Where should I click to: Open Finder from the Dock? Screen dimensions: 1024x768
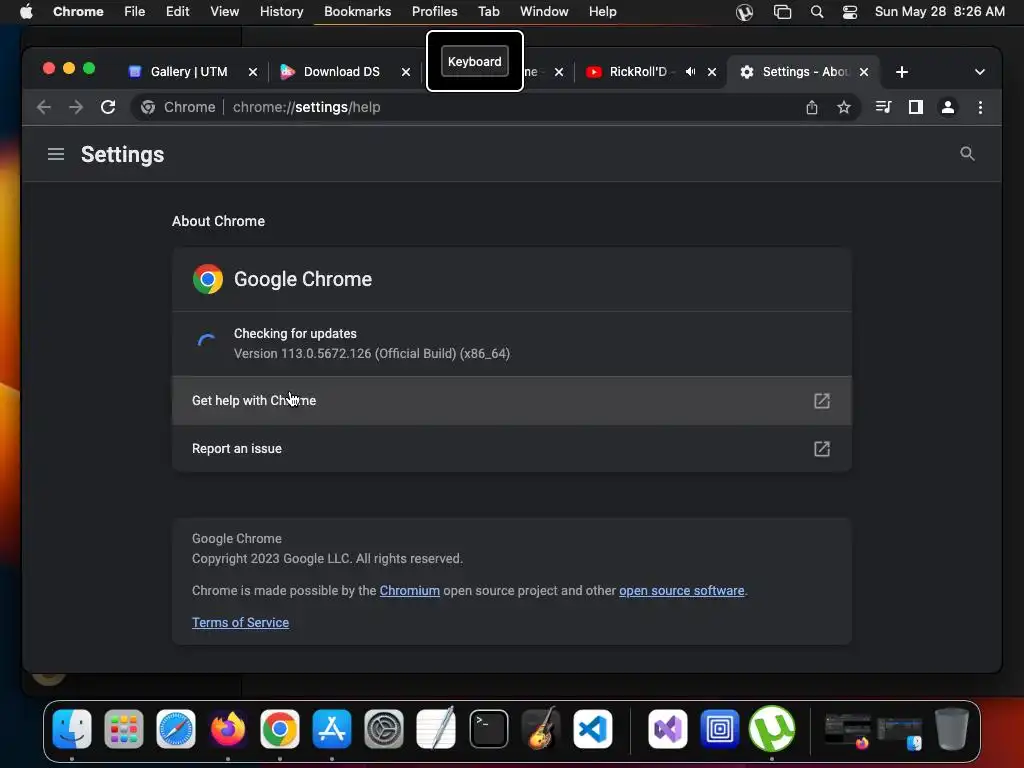pyautogui.click(x=72, y=729)
